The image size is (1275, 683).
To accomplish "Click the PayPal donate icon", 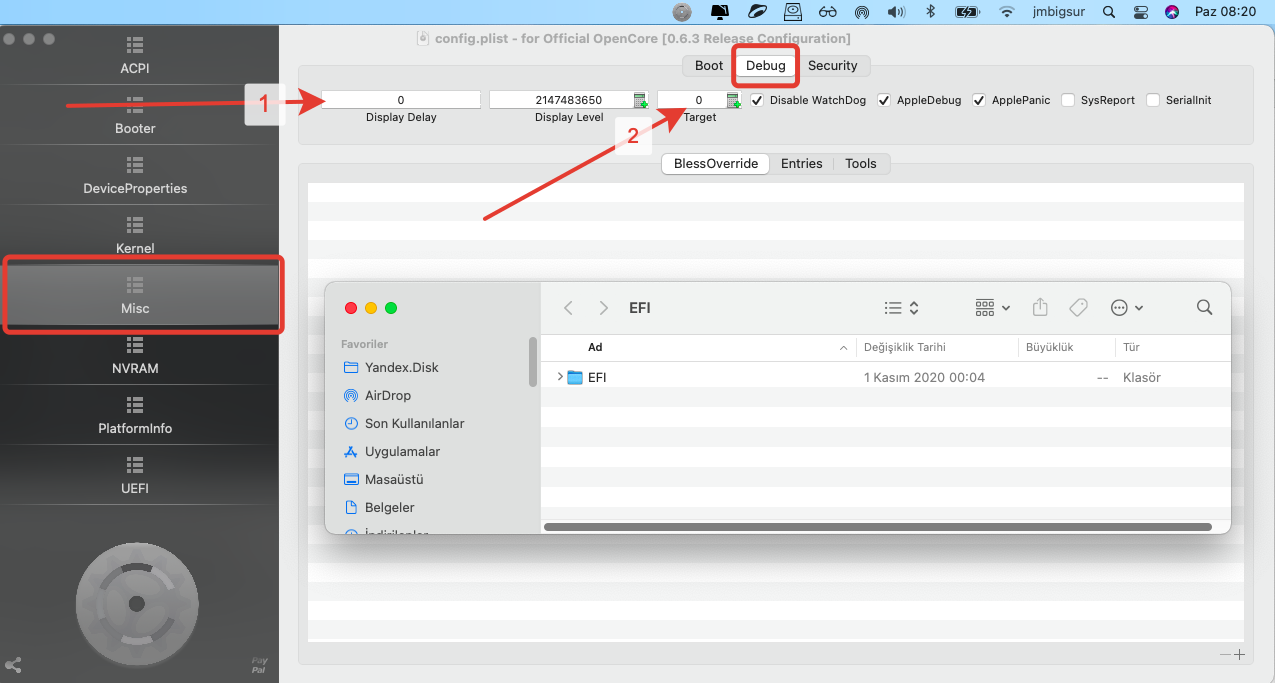I will (259, 665).
